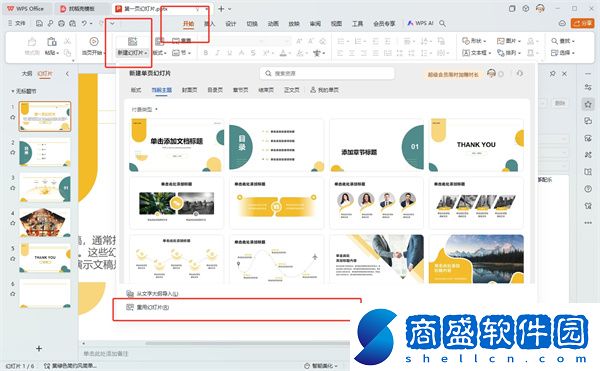This screenshot has height=371, width=600.
Task: Click the Format Painter brush icon
Action: [x=32, y=41]
